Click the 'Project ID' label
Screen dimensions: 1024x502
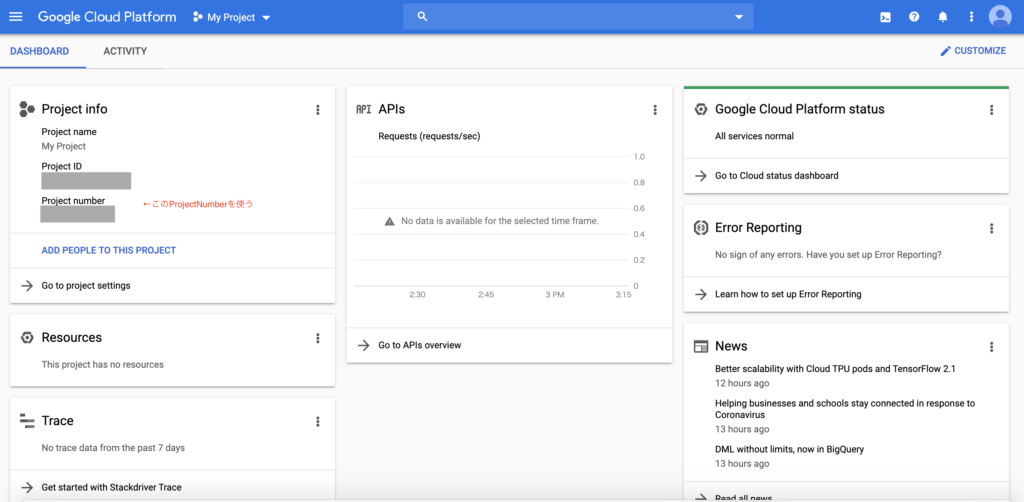tap(61, 166)
